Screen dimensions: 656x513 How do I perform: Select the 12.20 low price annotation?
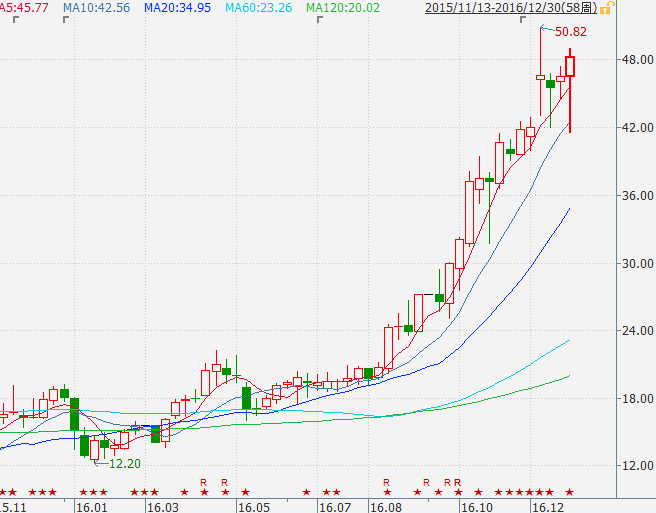point(124,464)
